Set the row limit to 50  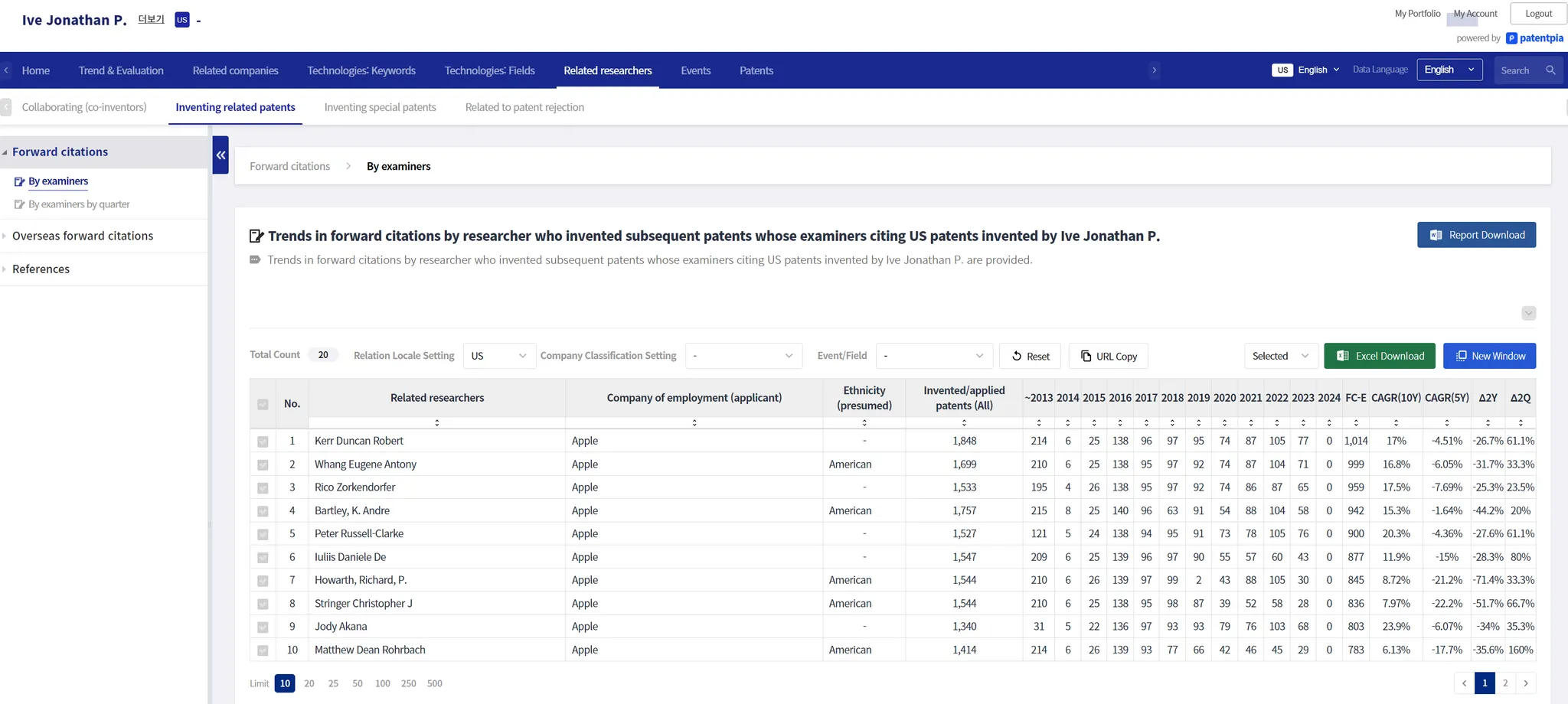coord(358,683)
